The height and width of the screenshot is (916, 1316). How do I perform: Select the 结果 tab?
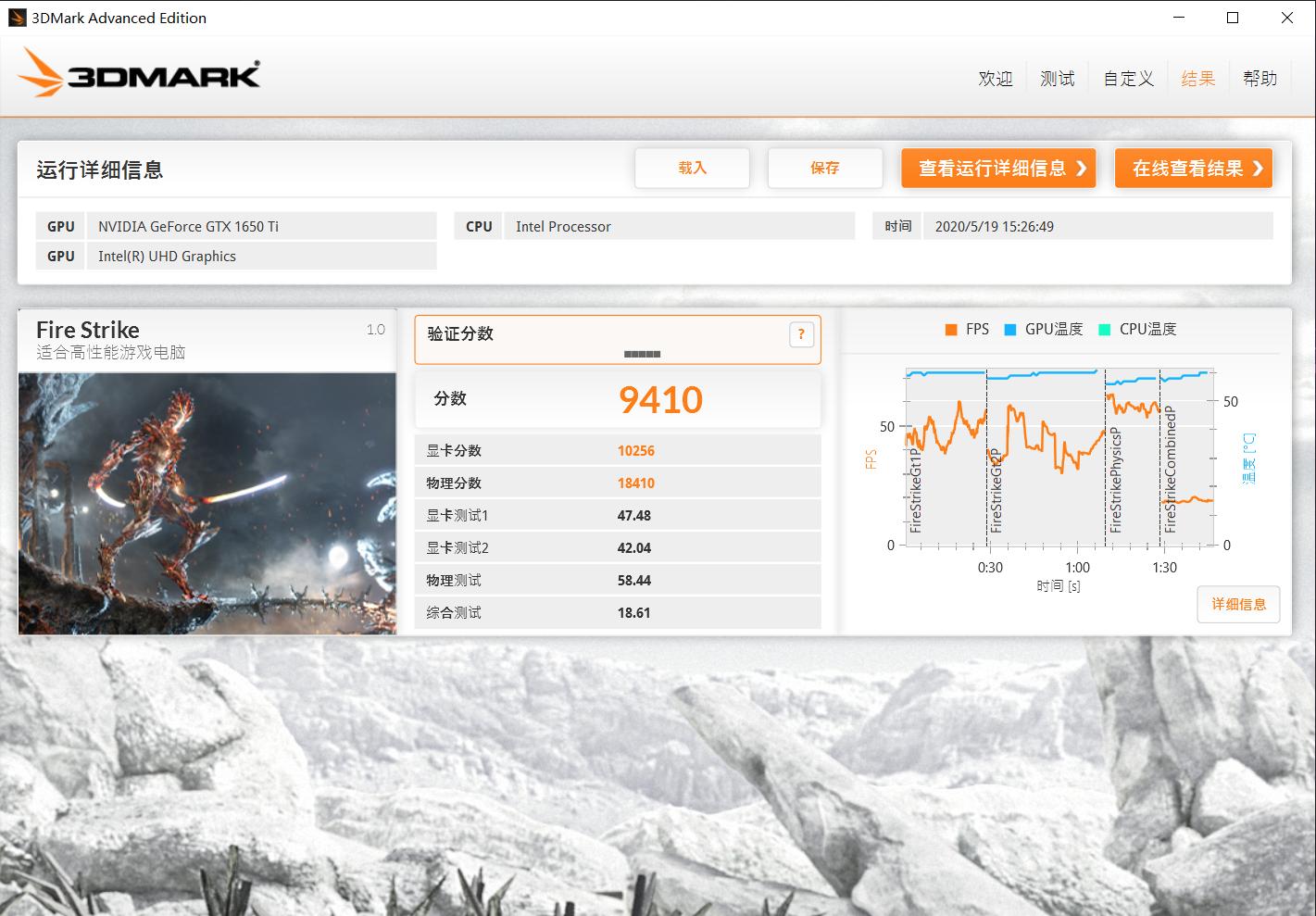1198,79
